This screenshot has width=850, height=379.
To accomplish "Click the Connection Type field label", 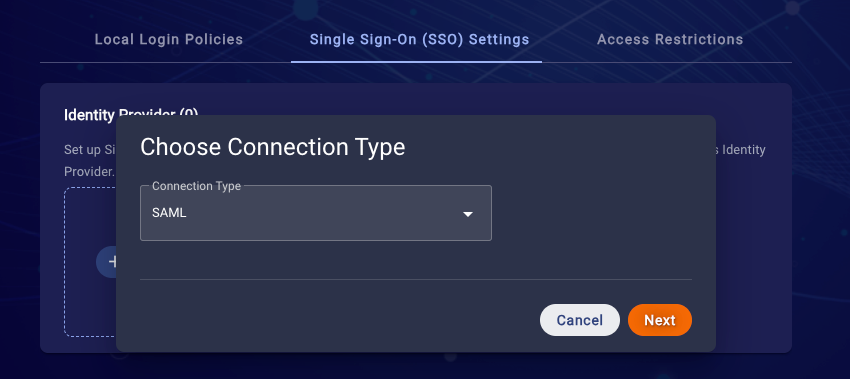I will [x=196, y=186].
